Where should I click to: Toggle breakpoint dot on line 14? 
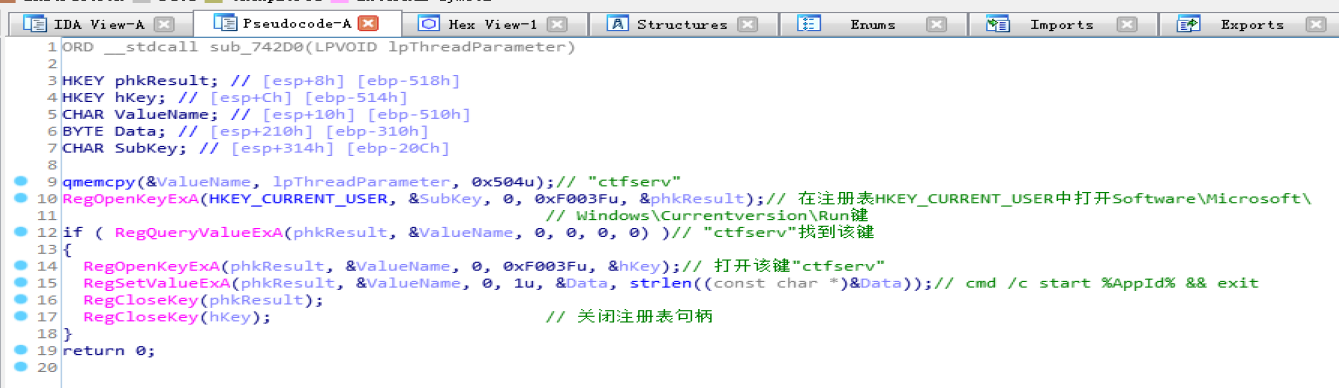click(20, 266)
